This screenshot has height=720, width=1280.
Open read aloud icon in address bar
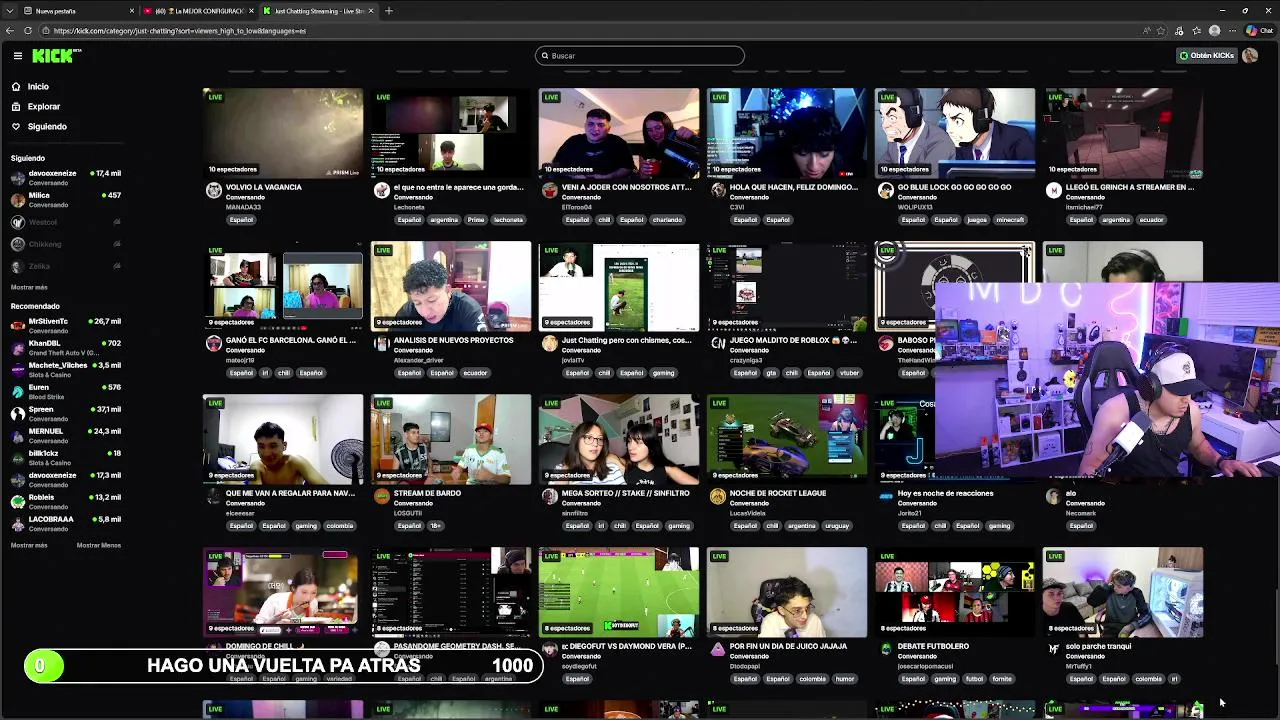tap(1147, 31)
